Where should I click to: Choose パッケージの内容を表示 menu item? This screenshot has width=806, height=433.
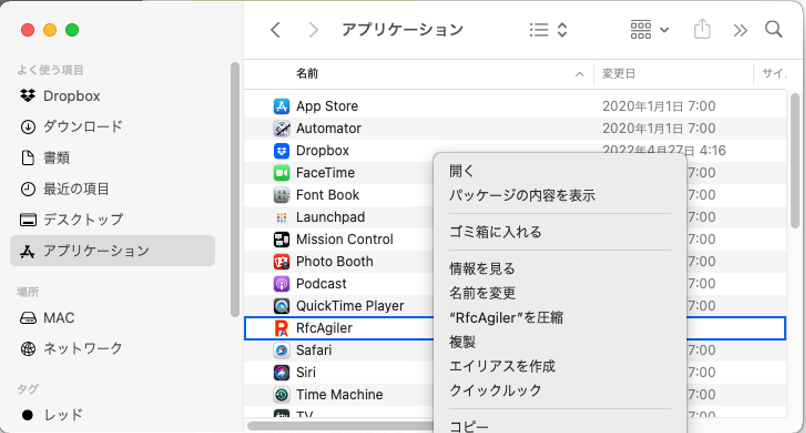560,195
